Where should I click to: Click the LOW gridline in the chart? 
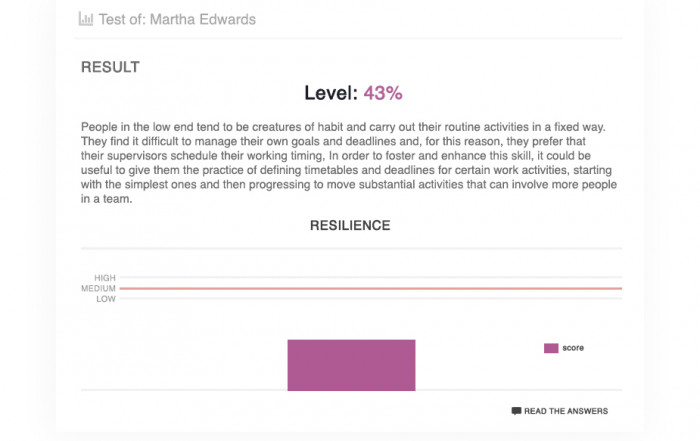click(371, 299)
